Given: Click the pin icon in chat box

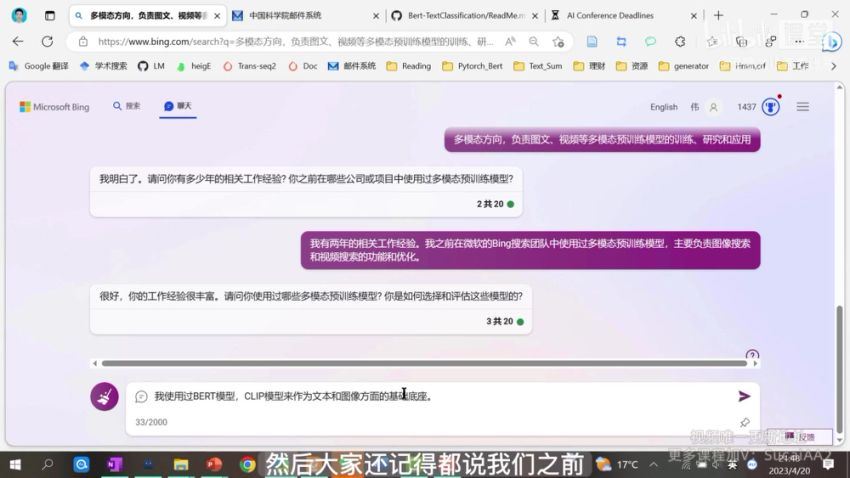Looking at the screenshot, I should coord(744,423).
